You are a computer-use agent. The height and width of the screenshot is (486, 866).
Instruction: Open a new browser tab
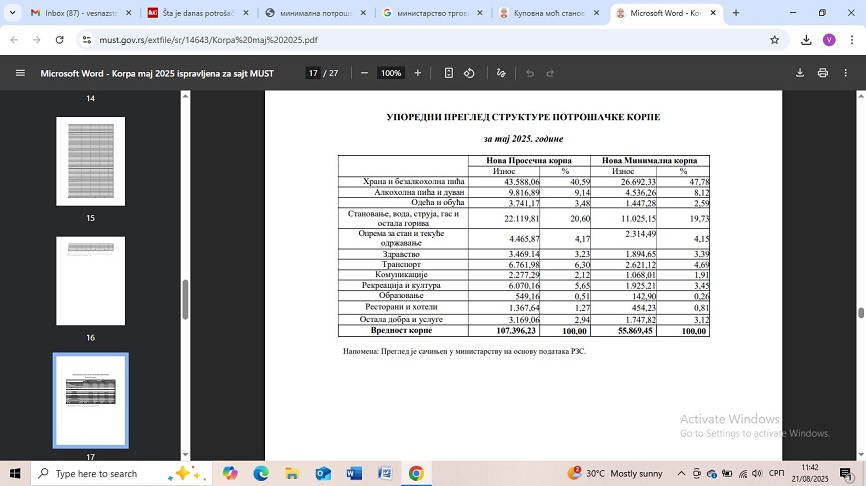point(736,13)
